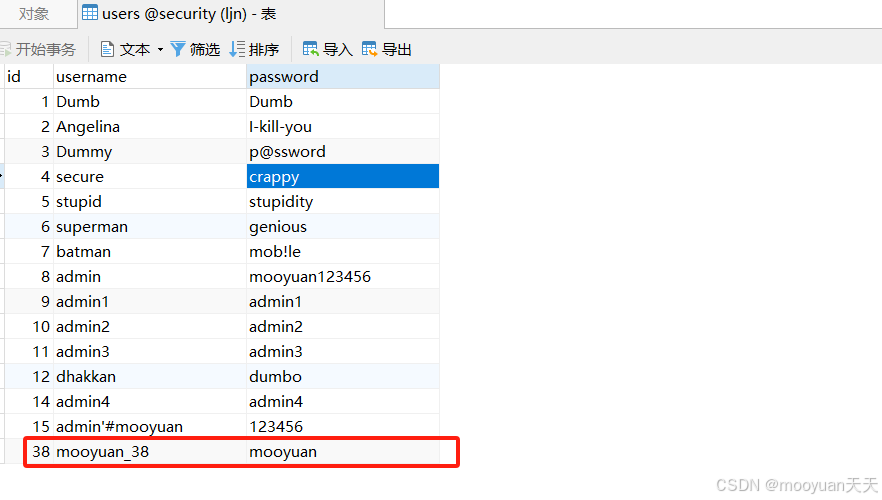Screen dimensions: 882x500
Task: Select username cell batman
Action: (x=150, y=252)
